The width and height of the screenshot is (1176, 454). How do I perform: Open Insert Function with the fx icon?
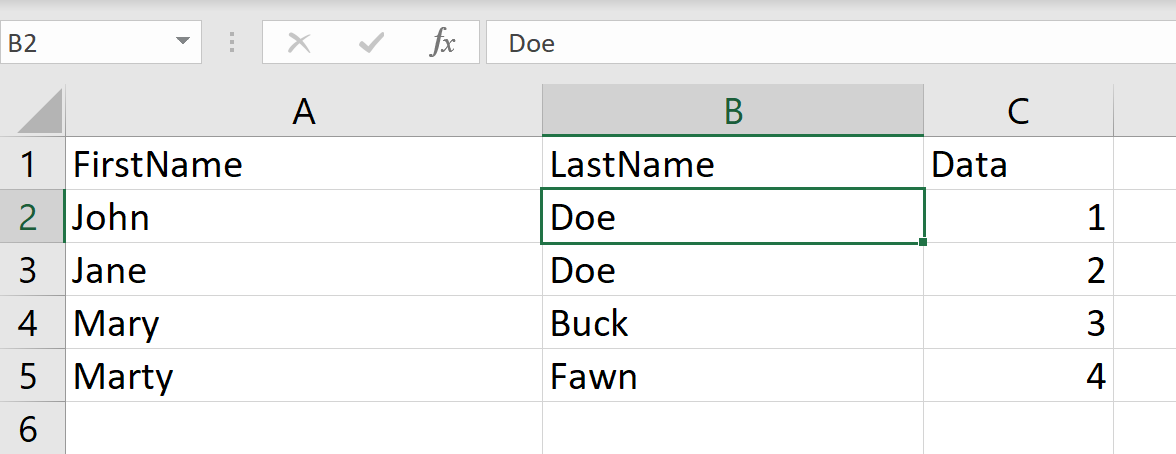click(x=442, y=43)
